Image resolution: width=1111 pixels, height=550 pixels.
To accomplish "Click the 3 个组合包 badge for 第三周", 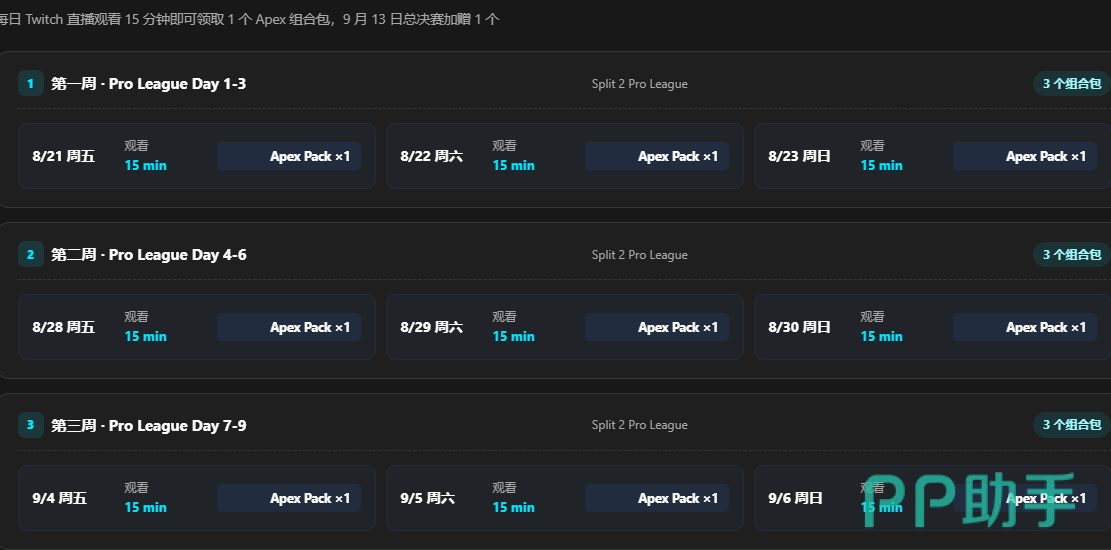I will click(1071, 425).
